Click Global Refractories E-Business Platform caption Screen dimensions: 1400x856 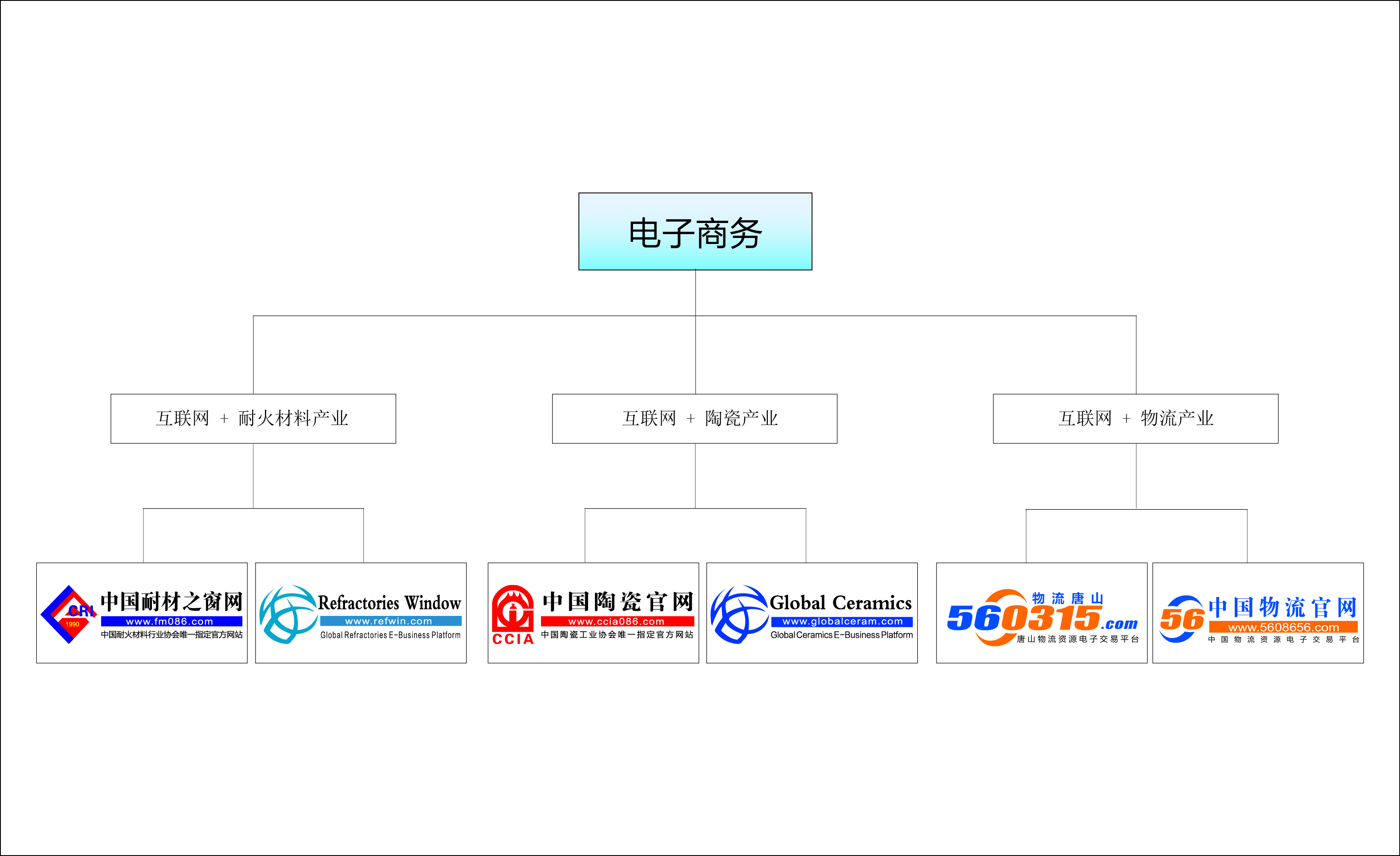(x=390, y=635)
